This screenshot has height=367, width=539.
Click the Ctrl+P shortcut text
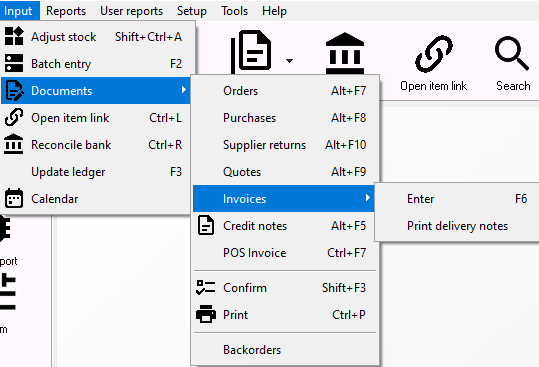point(349,314)
